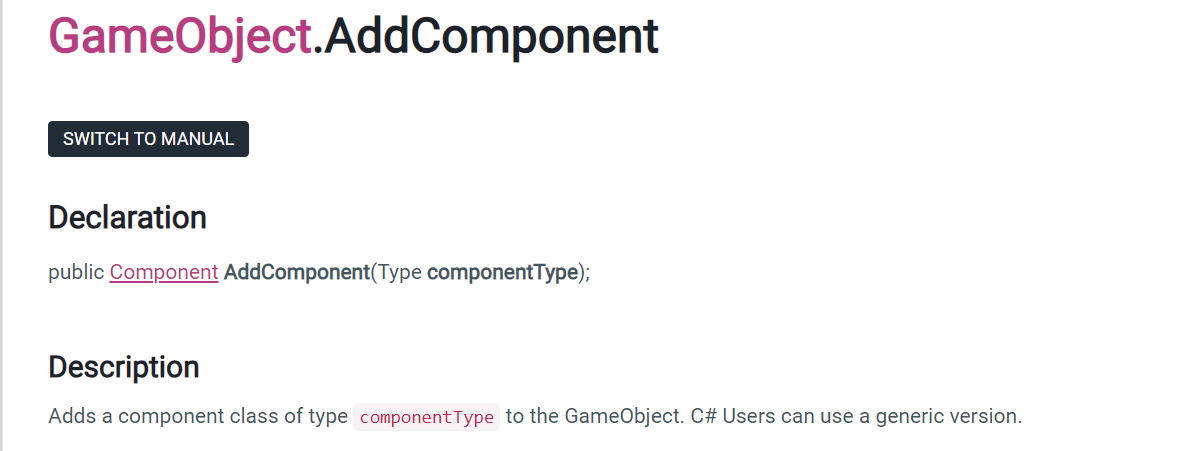Click the gray vertical bar at left edge

(2, 225)
